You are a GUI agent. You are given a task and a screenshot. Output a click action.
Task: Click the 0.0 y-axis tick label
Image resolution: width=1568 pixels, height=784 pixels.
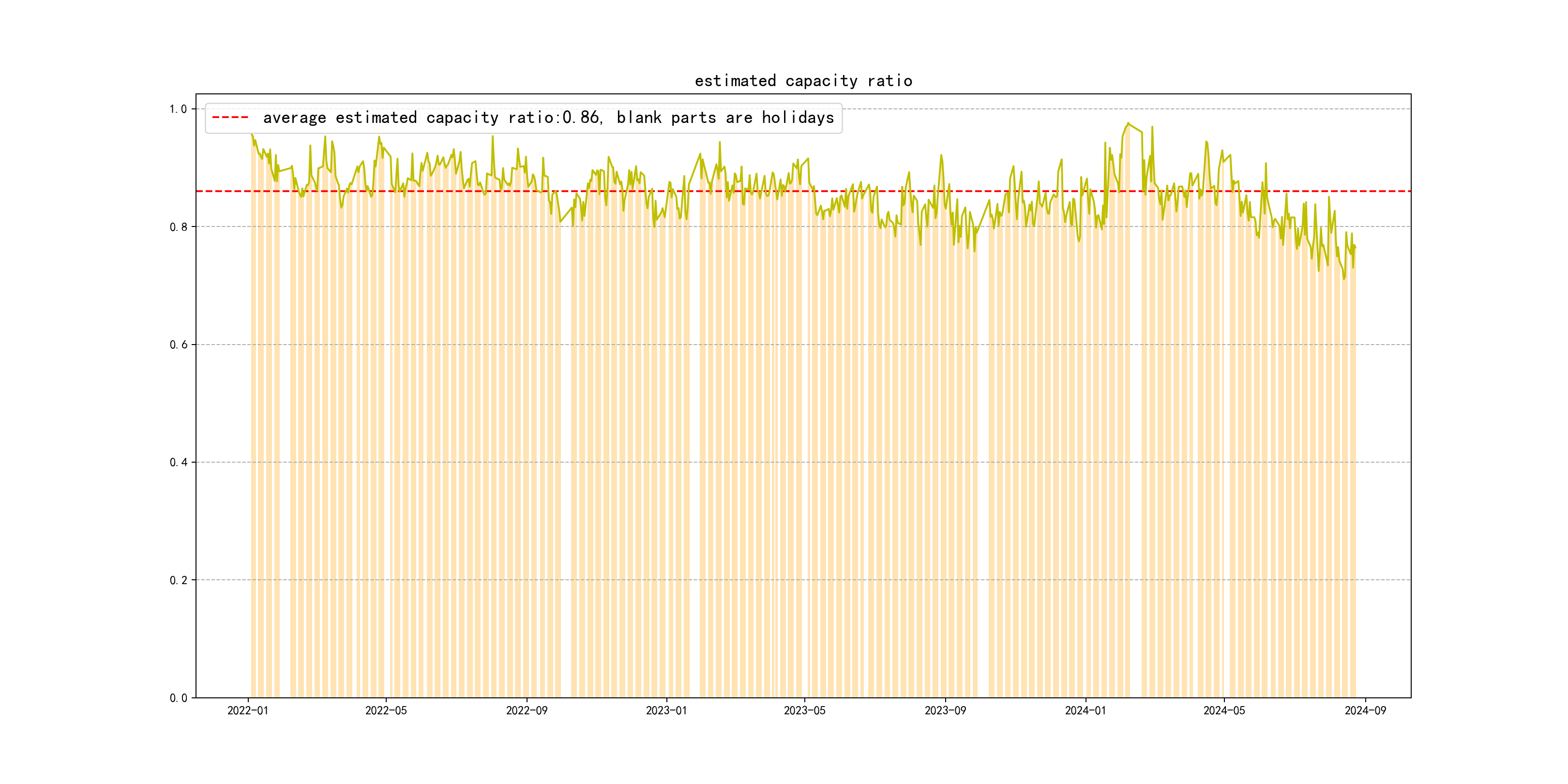[178, 698]
